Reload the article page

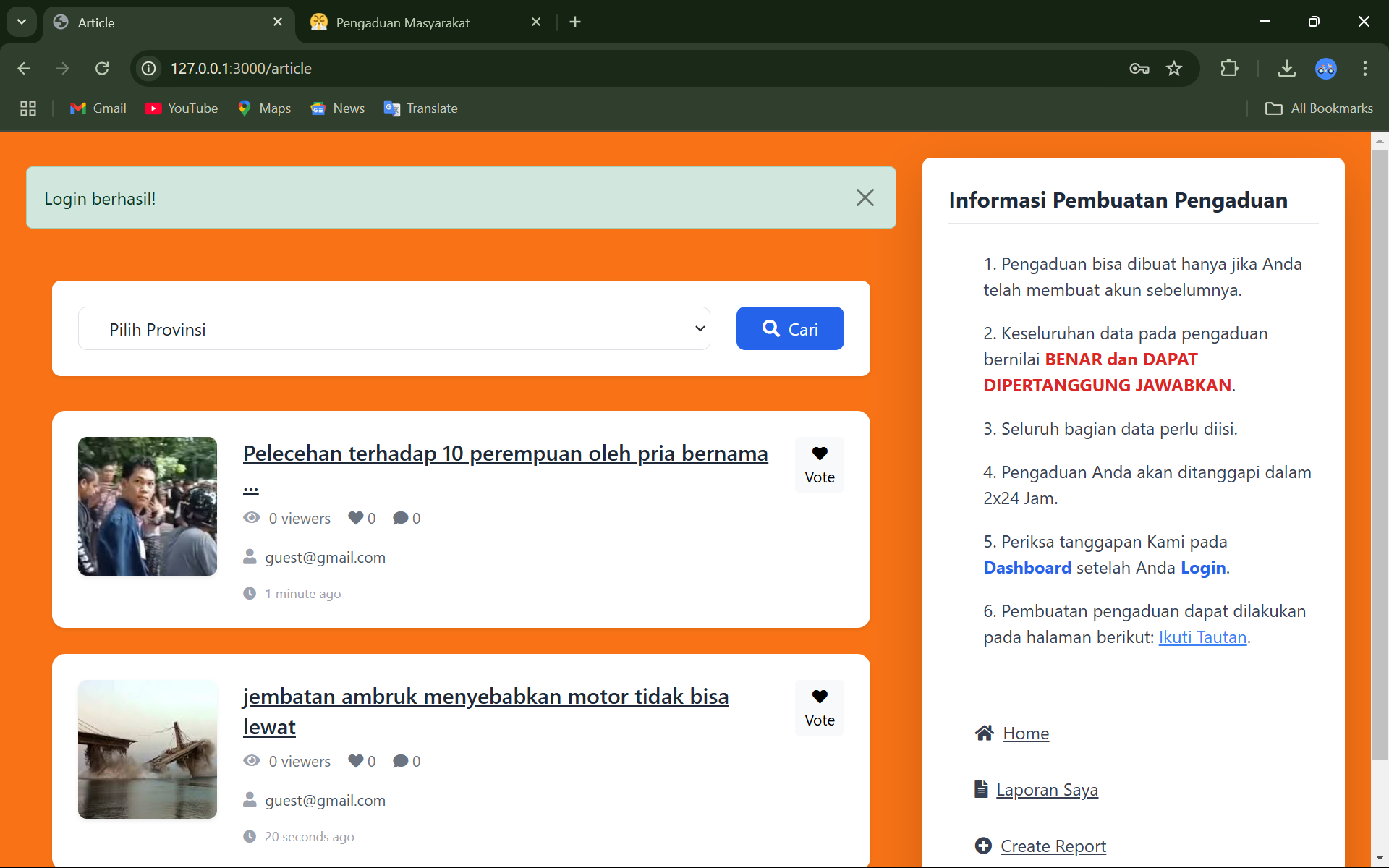[102, 69]
